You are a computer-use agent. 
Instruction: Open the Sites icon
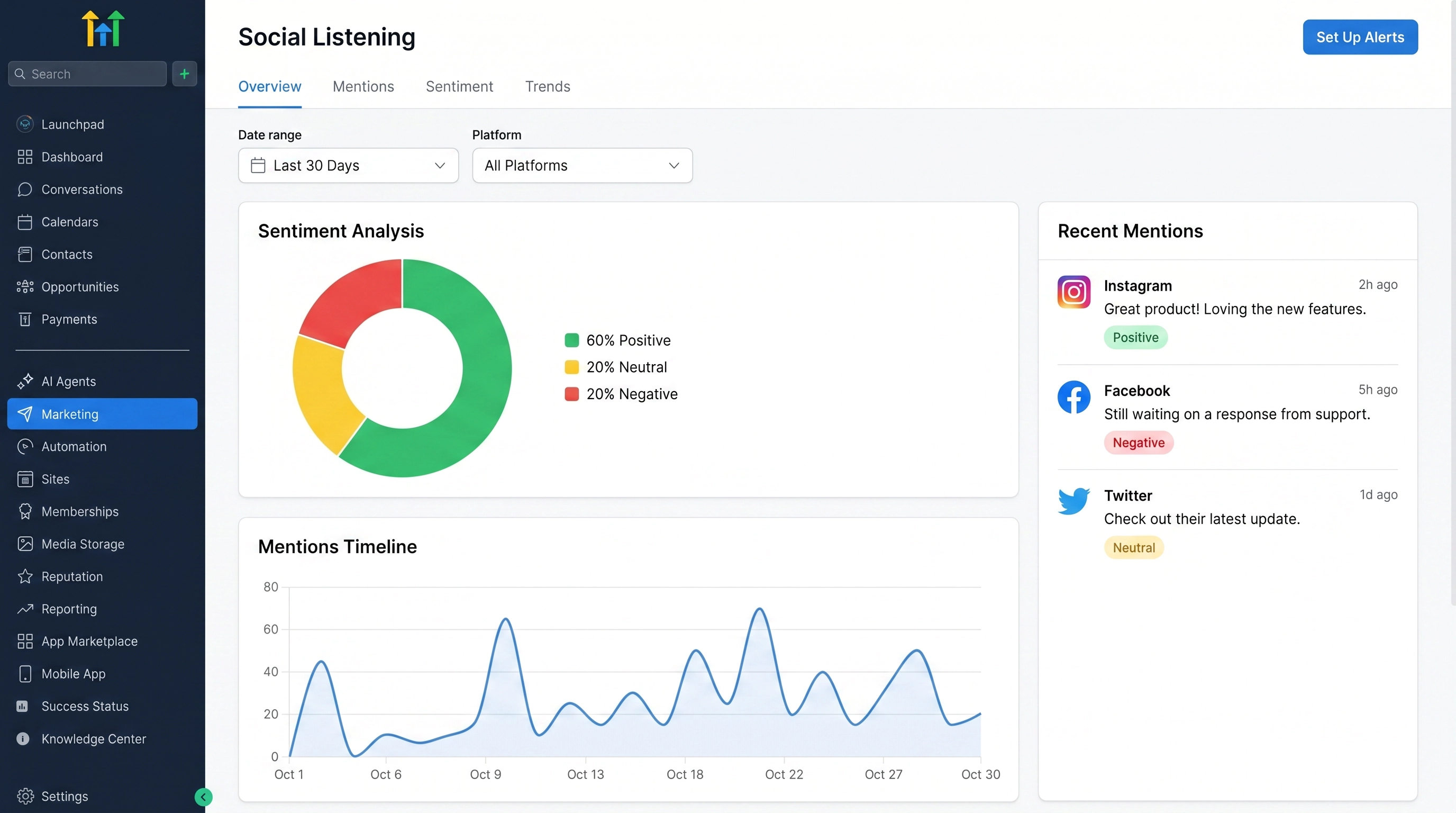[x=25, y=479]
